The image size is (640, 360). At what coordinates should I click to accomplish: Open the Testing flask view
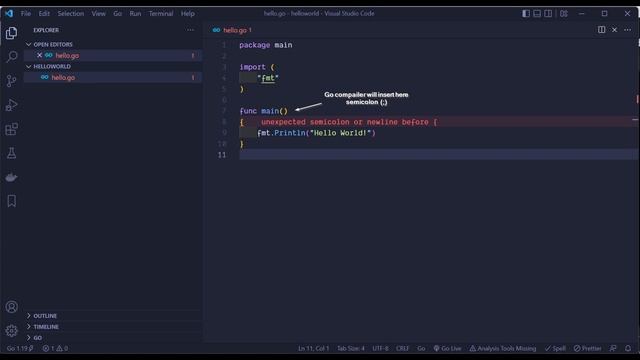point(11,153)
